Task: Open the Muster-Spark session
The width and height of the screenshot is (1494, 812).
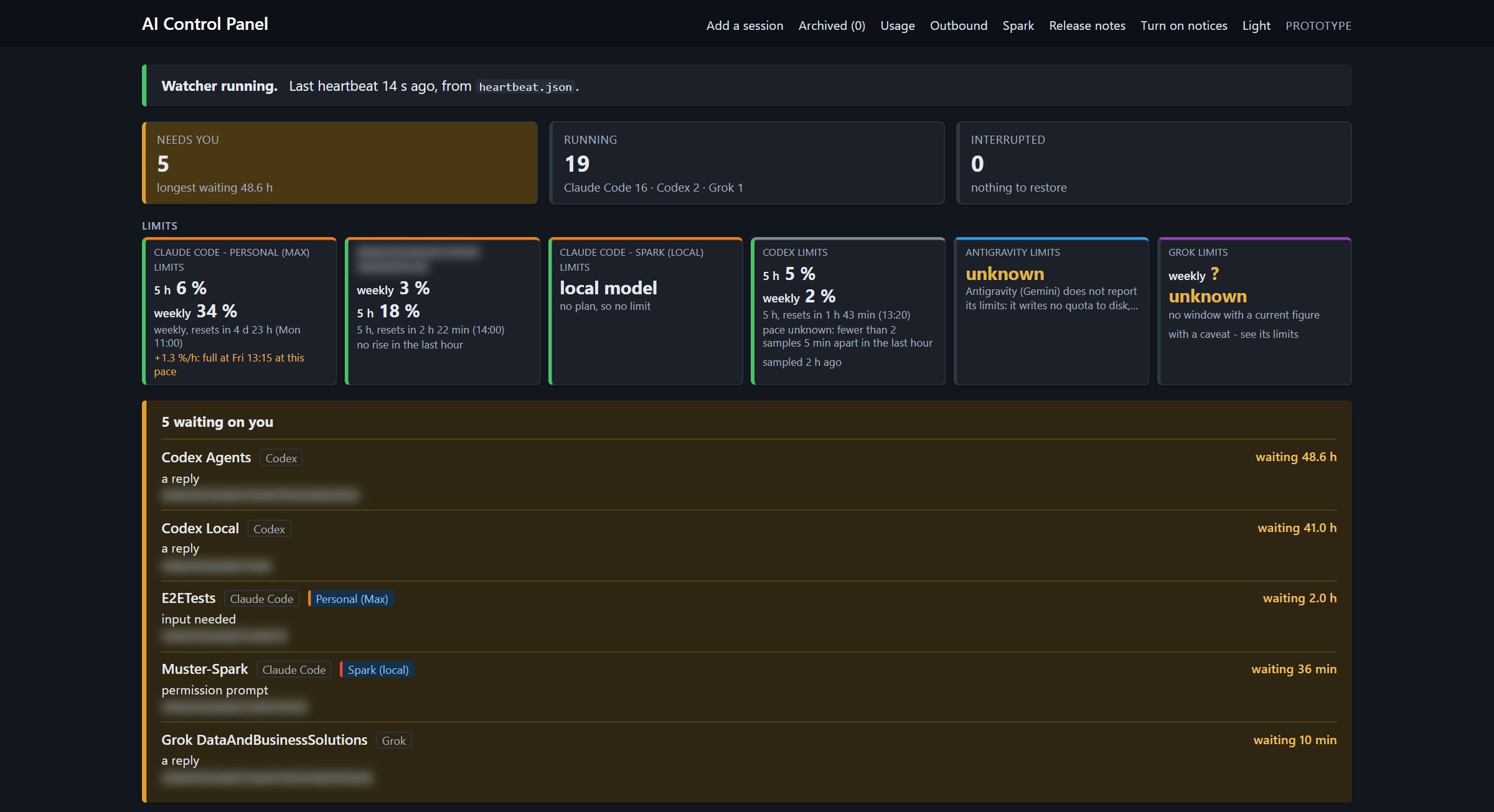Action: pyautogui.click(x=204, y=669)
